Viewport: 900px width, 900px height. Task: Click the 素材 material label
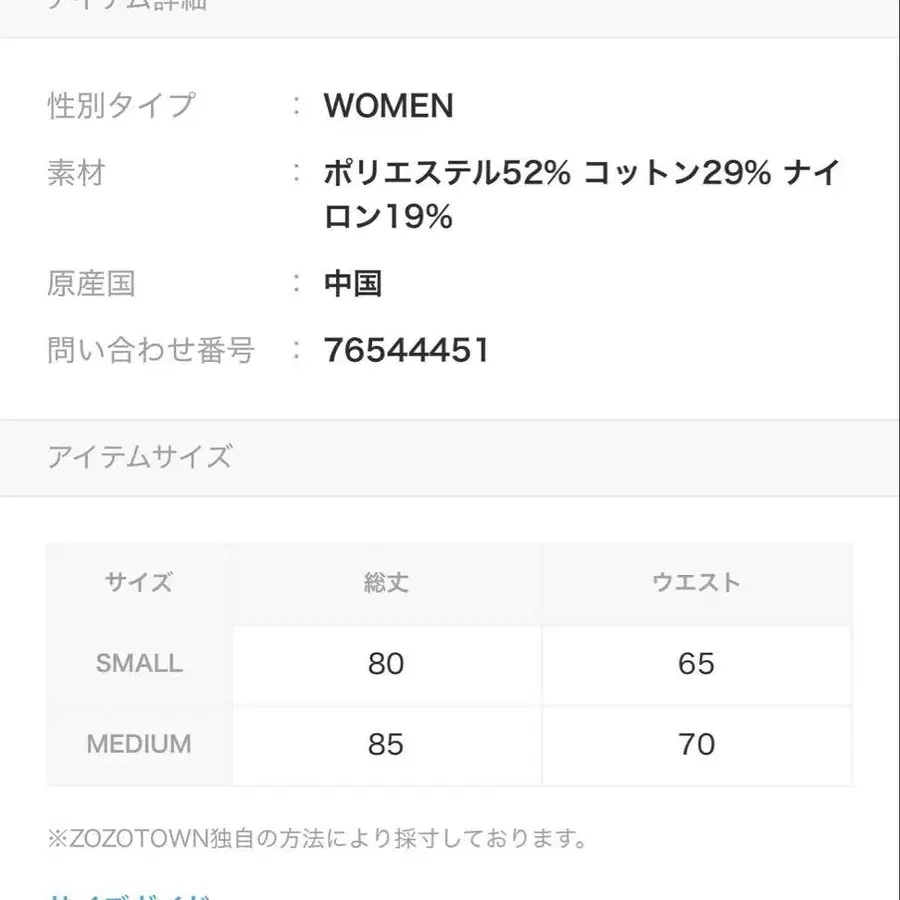tap(76, 174)
